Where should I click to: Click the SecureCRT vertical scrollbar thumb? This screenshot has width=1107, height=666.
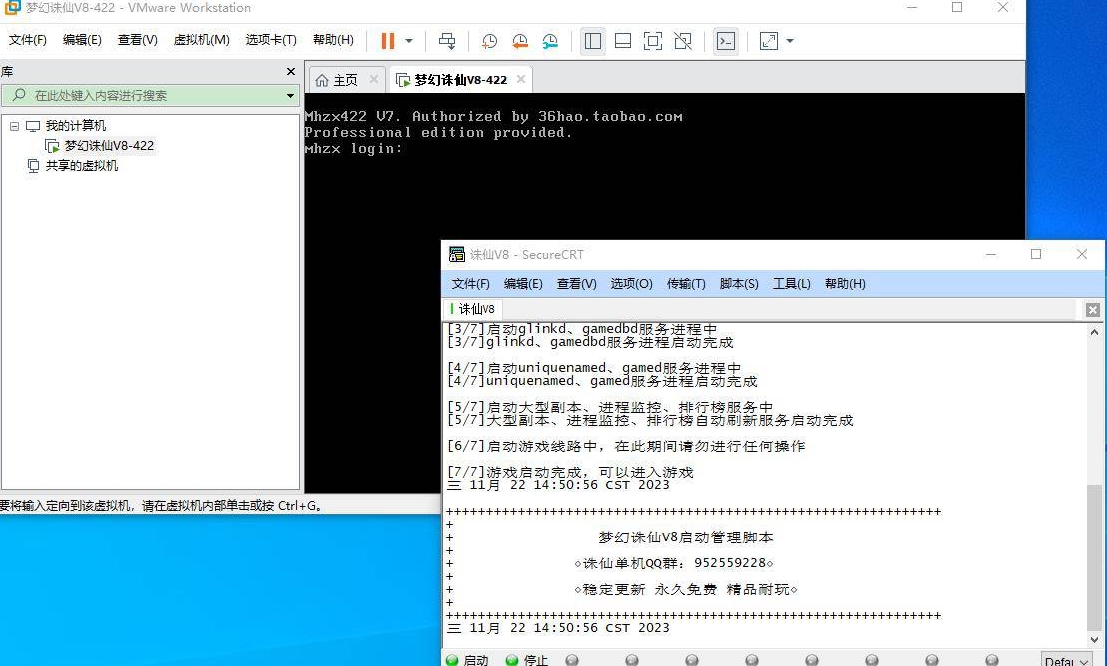pos(1094,556)
